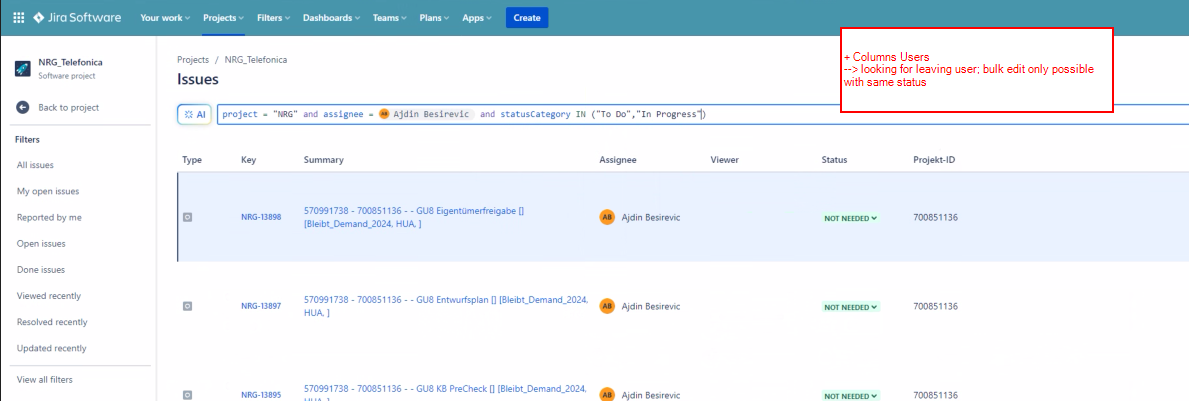Click Ajdin Besirevic avatar in NRG-13897 row
Image resolution: width=1189 pixels, height=401 pixels.
(607, 306)
